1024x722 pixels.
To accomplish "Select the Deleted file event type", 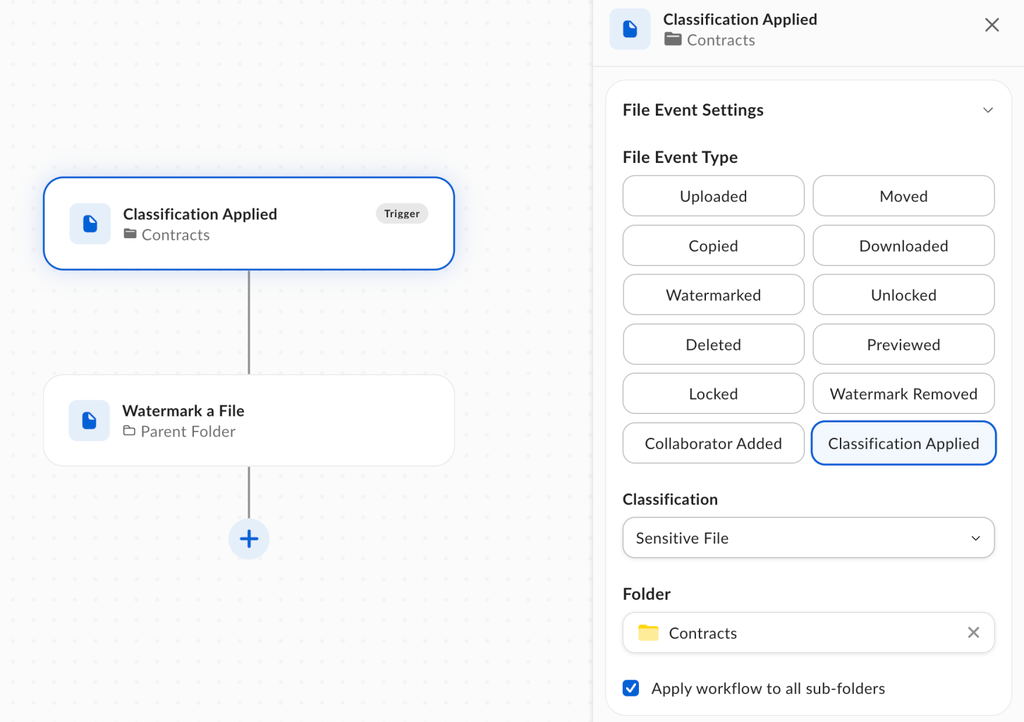I will (713, 345).
